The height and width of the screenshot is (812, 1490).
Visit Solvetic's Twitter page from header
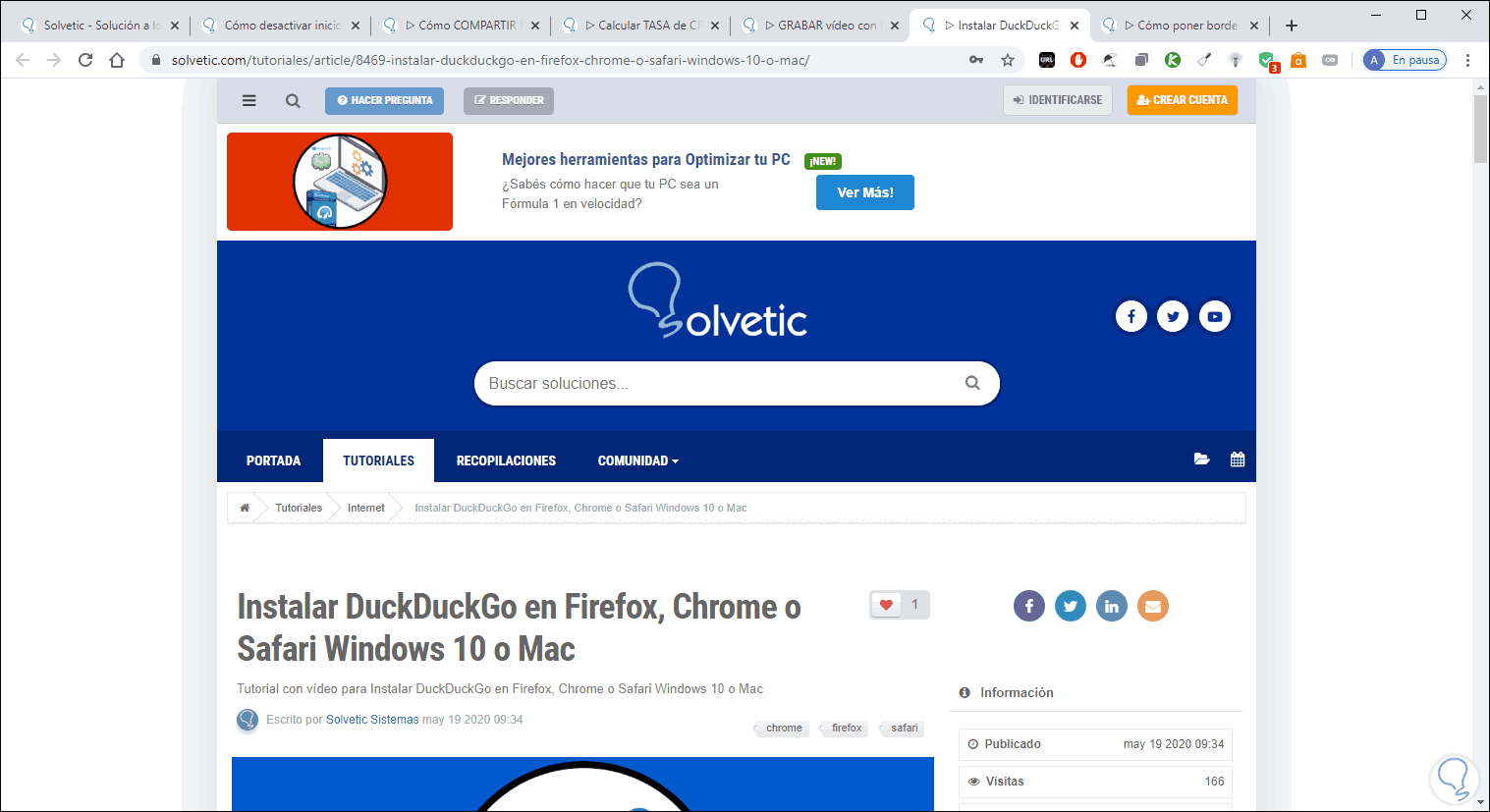(x=1173, y=316)
